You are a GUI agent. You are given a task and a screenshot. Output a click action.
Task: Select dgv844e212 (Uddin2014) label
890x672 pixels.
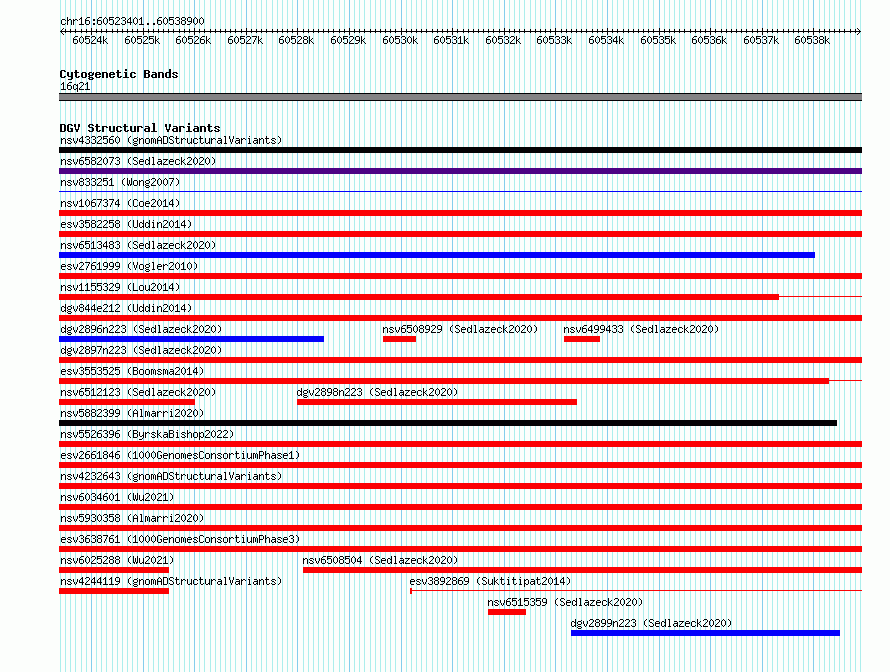pyautogui.click(x=126, y=308)
